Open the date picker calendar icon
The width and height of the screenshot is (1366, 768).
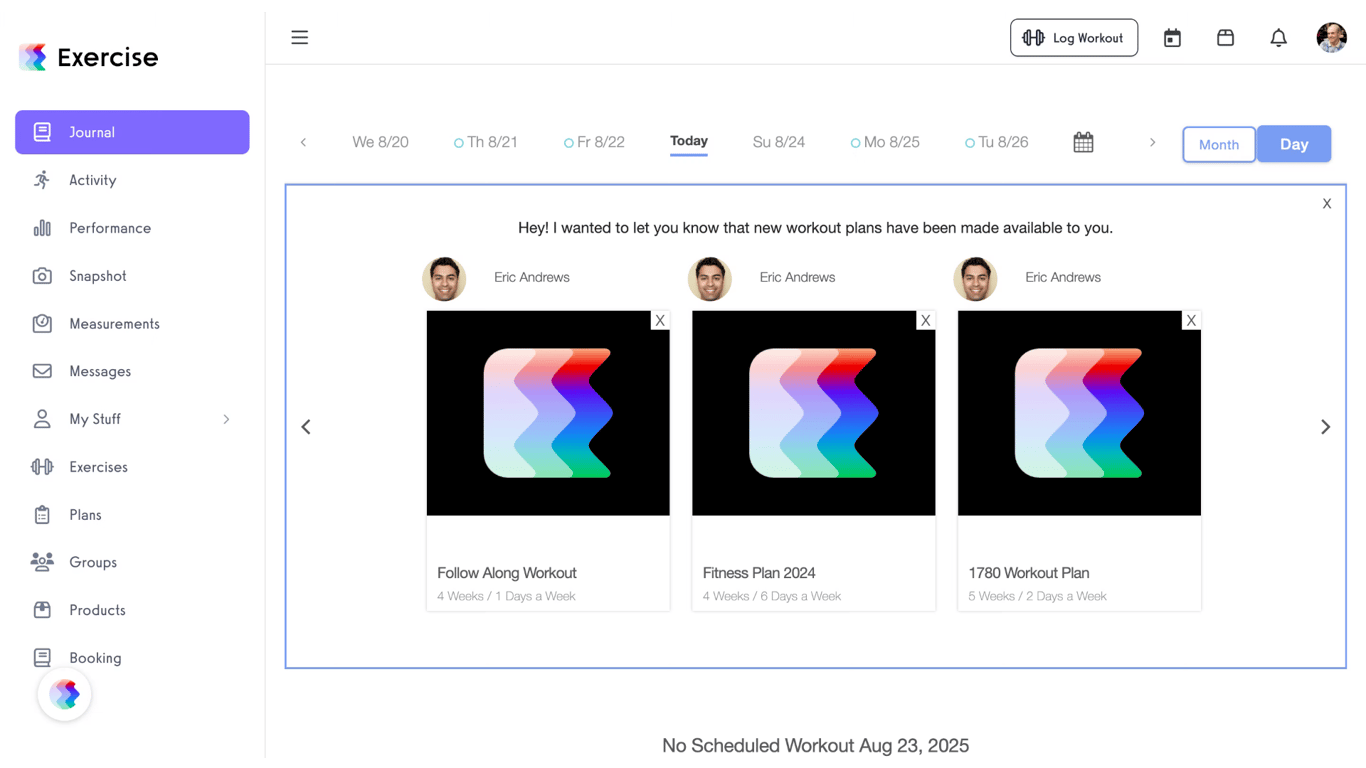tap(1083, 142)
